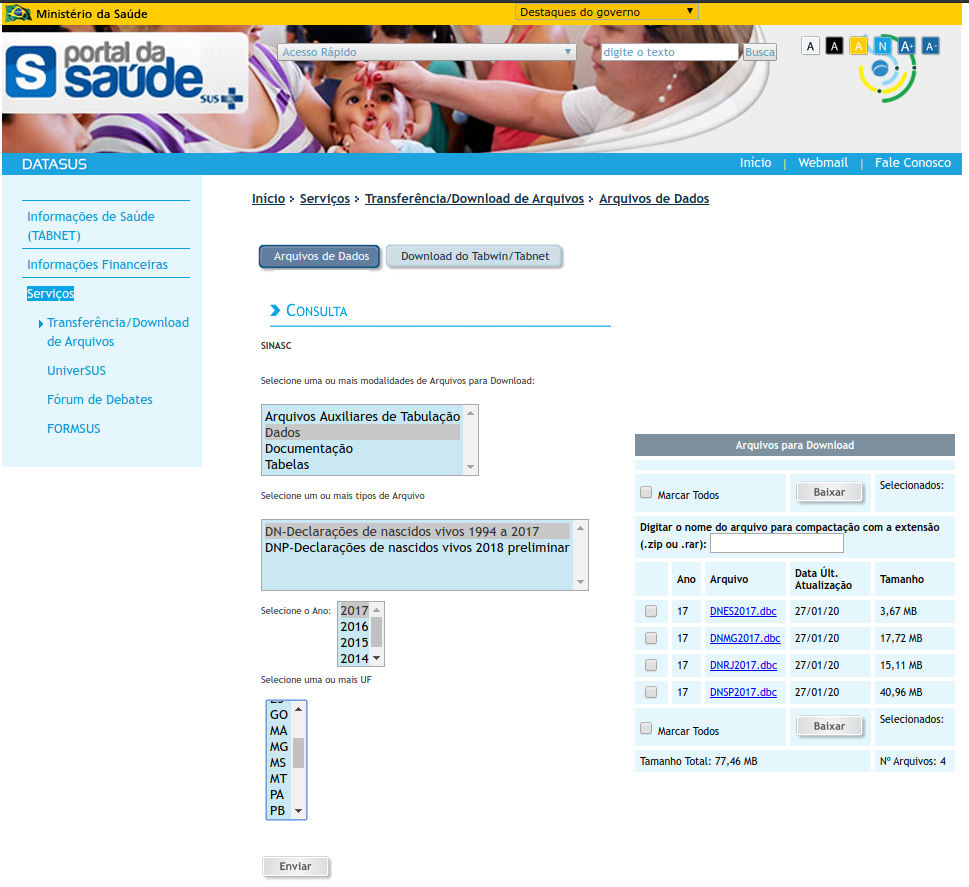Viewport: 969px width, 887px height.
Task: Open Informações de Saúde (TABNET) menu
Action: pyautogui.click(x=90, y=226)
